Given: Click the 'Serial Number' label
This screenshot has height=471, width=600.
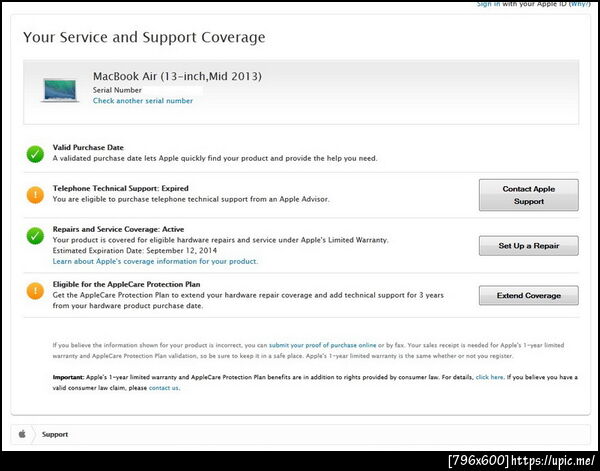Looking at the screenshot, I should coord(117,90).
